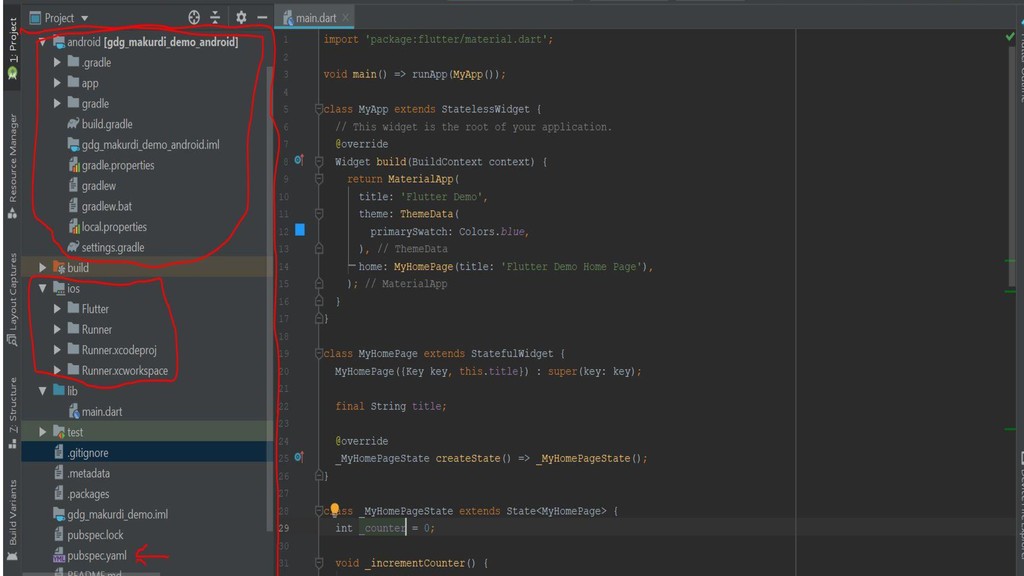Click the green inspection checkmark icon
1024x576 pixels.
pyautogui.click(x=1009, y=37)
